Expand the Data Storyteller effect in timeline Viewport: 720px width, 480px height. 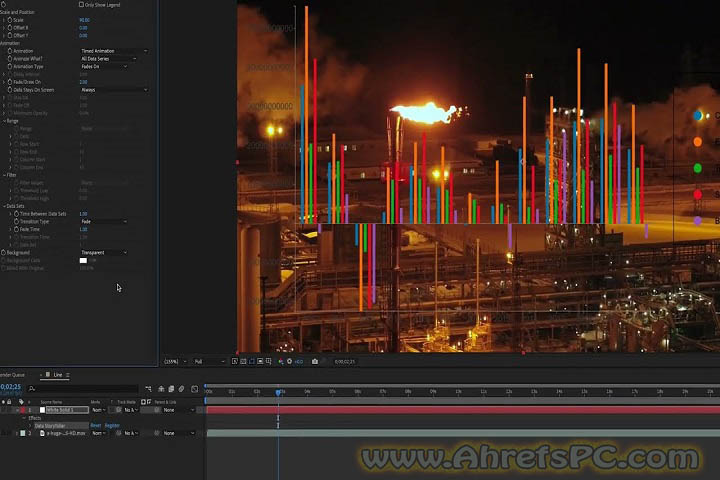click(x=30, y=426)
